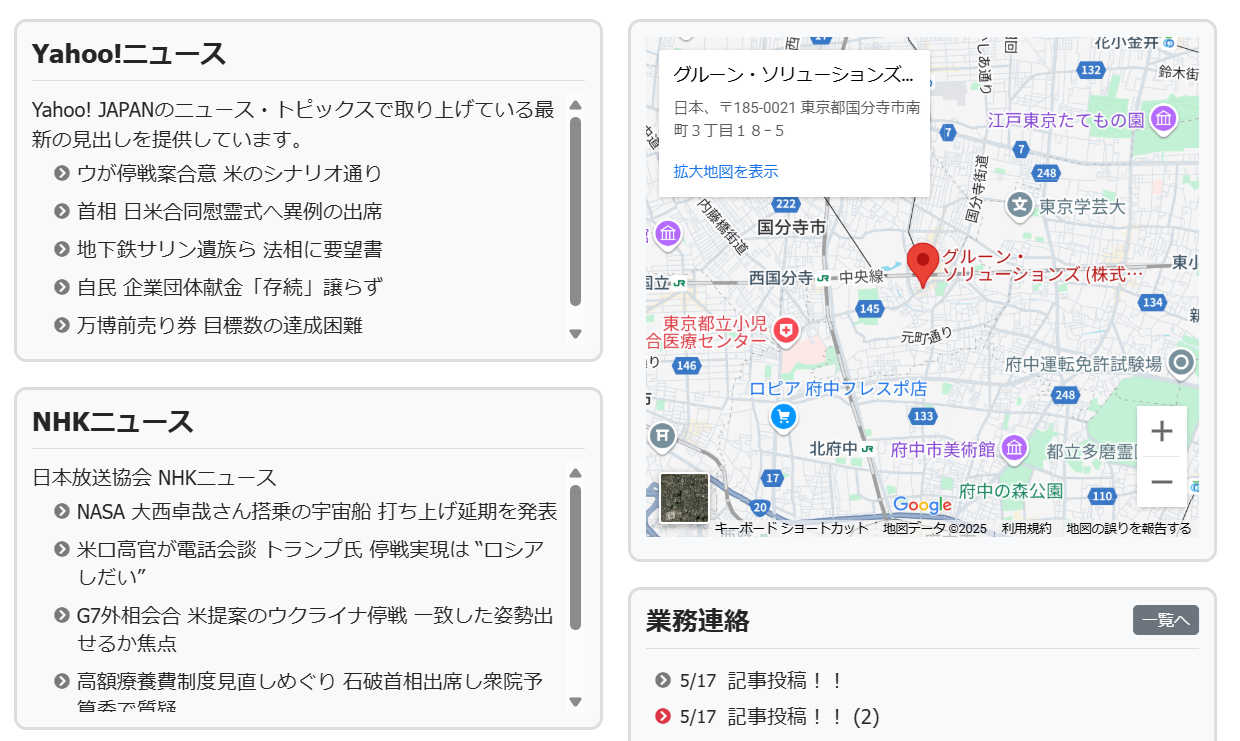Click scroll-down arrow in Yahoo!ニュース panel
This screenshot has width=1240, height=741.
(x=575, y=334)
